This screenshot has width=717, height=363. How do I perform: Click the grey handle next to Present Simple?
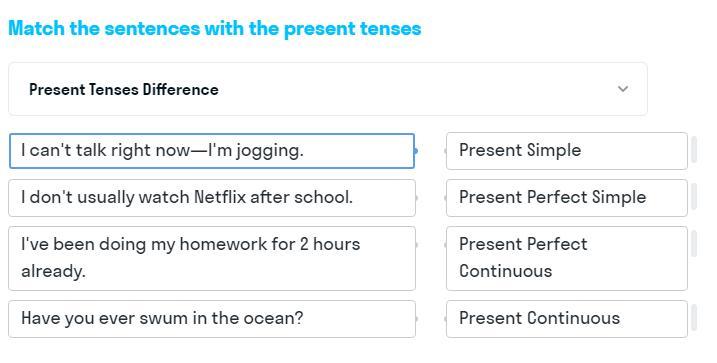[x=694, y=149]
